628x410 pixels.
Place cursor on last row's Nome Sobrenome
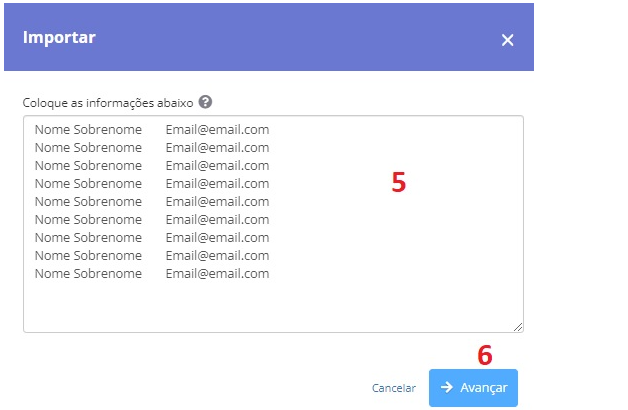click(88, 274)
